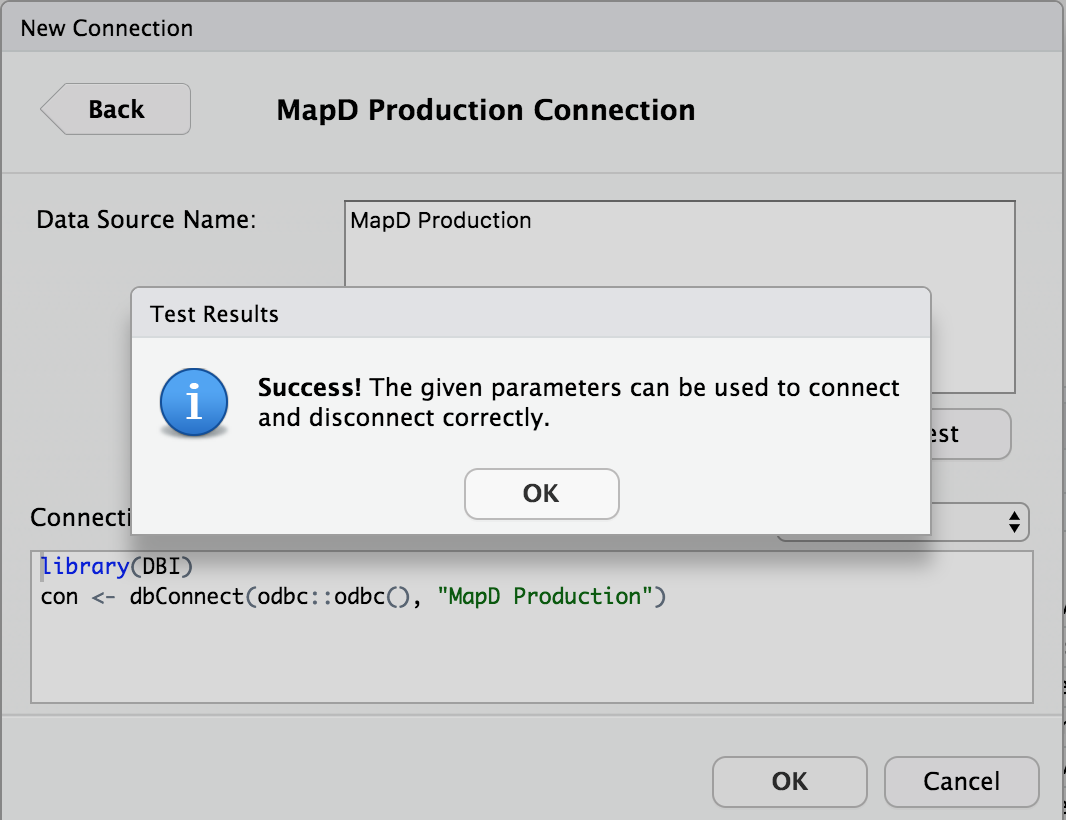Click the blue info icon in Test Results
Screen dimensions: 1066x820
(x=195, y=403)
